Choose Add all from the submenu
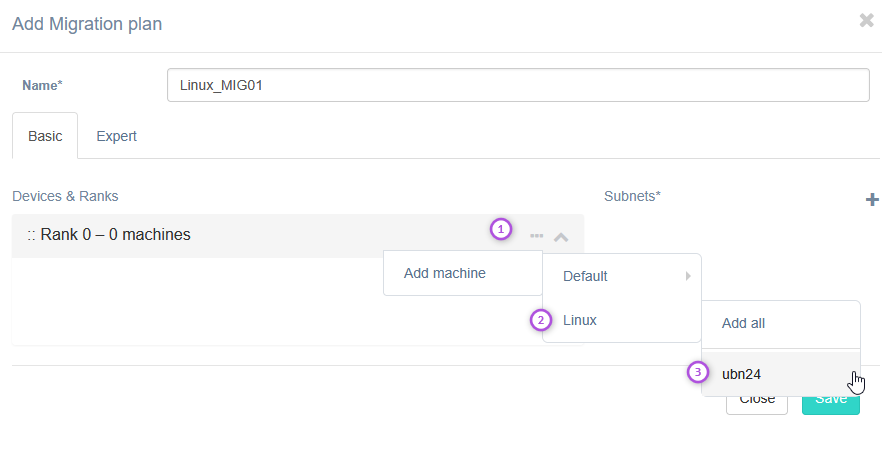 tap(743, 323)
